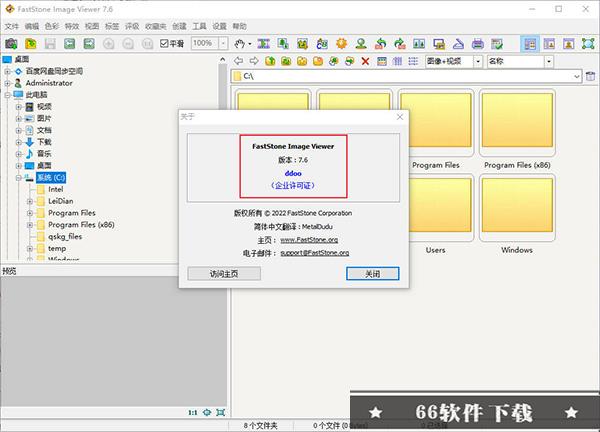Open the 特效 menu
600x432 pixels.
click(72, 26)
